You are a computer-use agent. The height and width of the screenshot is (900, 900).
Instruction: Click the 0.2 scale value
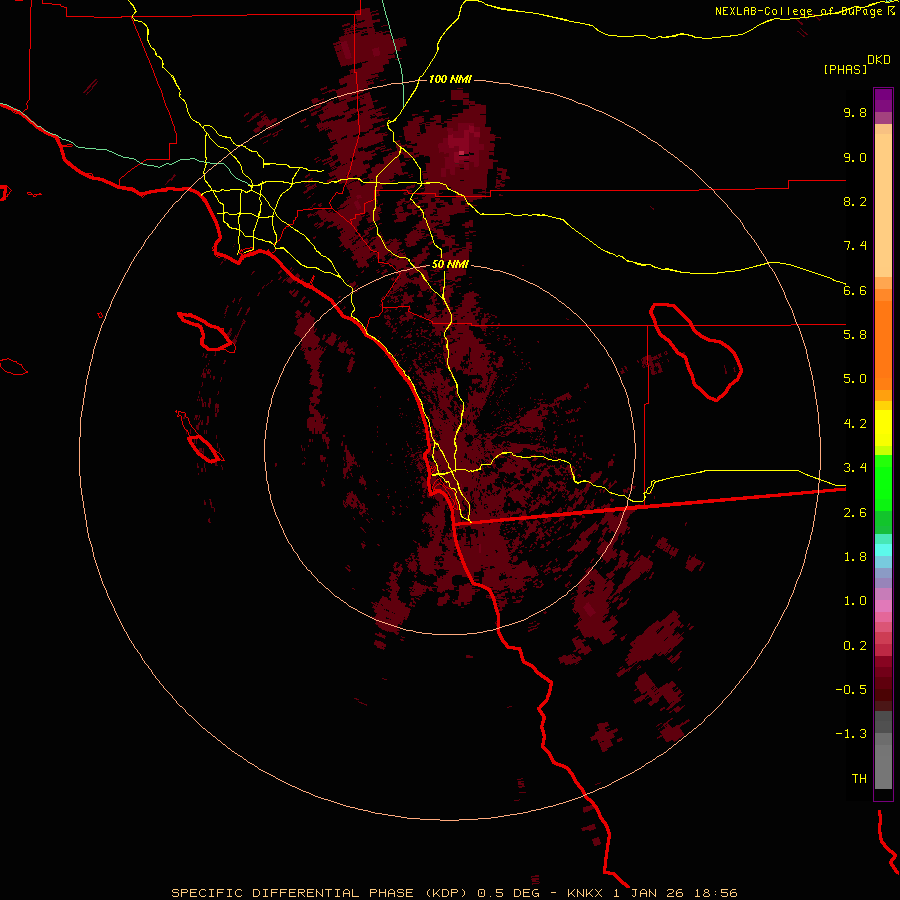(855, 646)
